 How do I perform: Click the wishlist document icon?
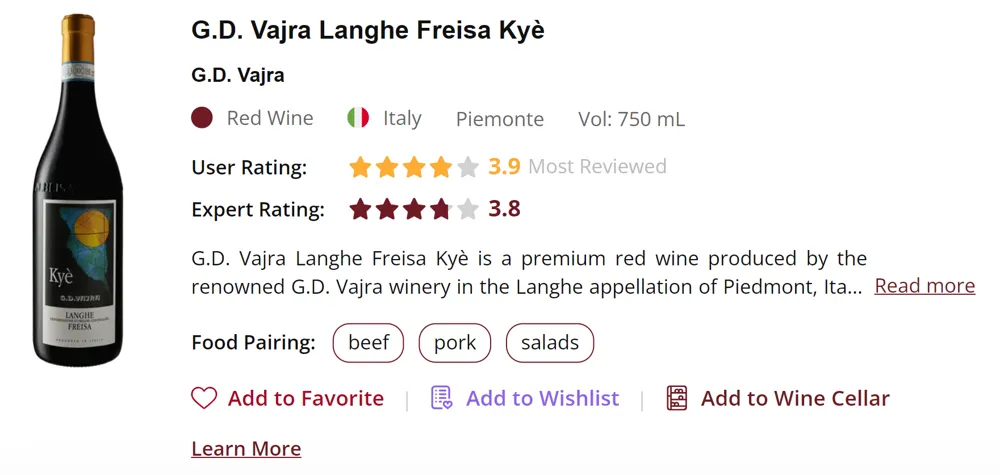tap(441, 398)
